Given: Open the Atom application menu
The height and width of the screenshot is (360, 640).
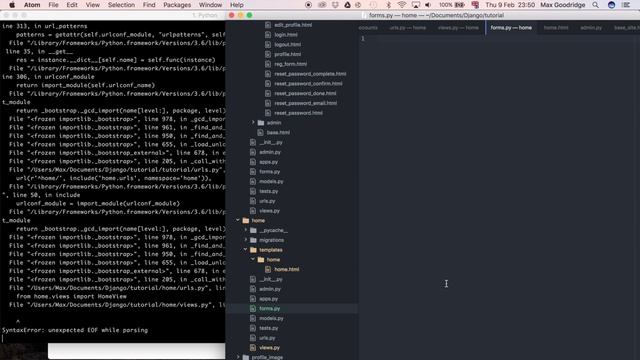Looking at the screenshot, I should (x=32, y=5).
